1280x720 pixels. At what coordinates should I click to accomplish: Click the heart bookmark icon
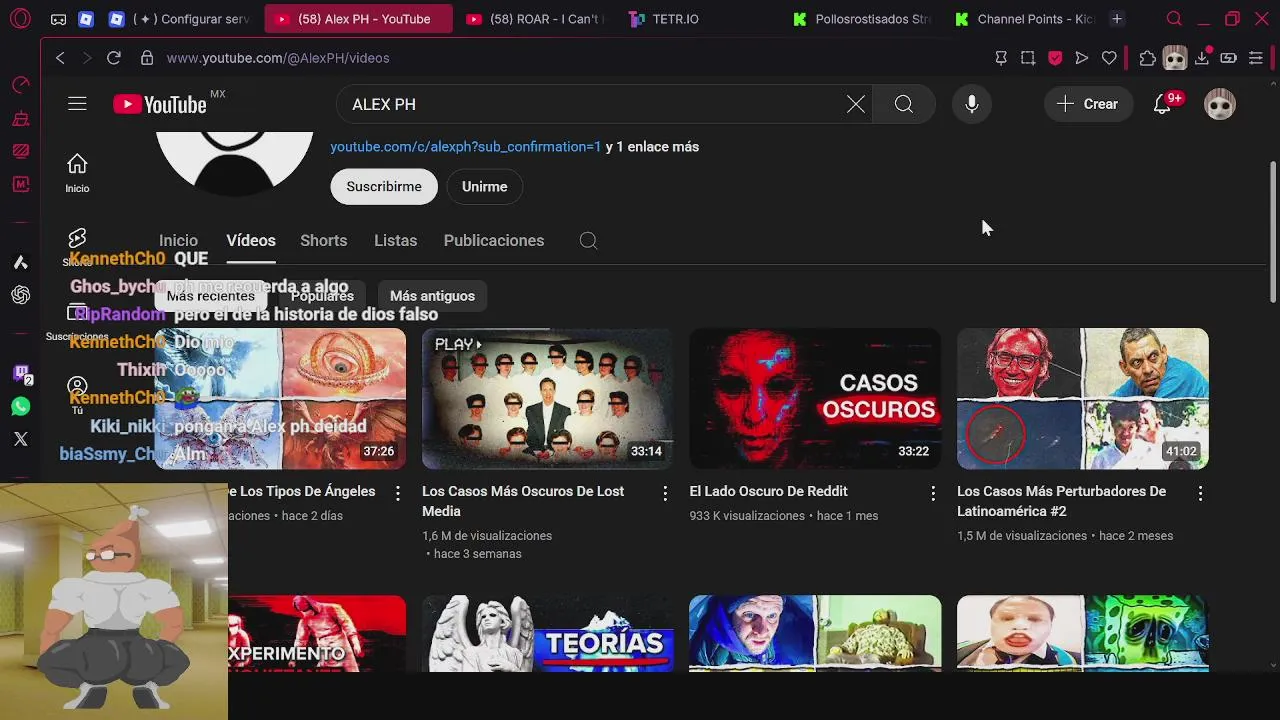(x=1109, y=58)
